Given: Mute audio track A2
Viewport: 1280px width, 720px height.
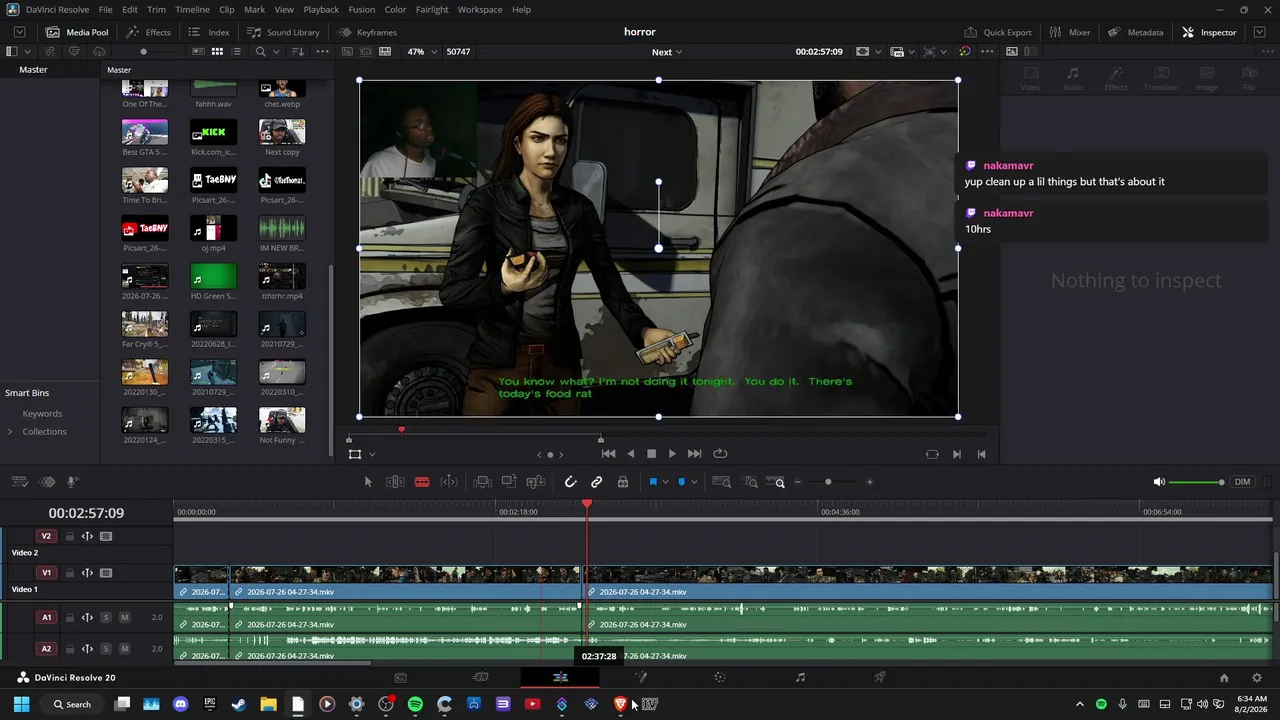Looking at the screenshot, I should coord(124,649).
